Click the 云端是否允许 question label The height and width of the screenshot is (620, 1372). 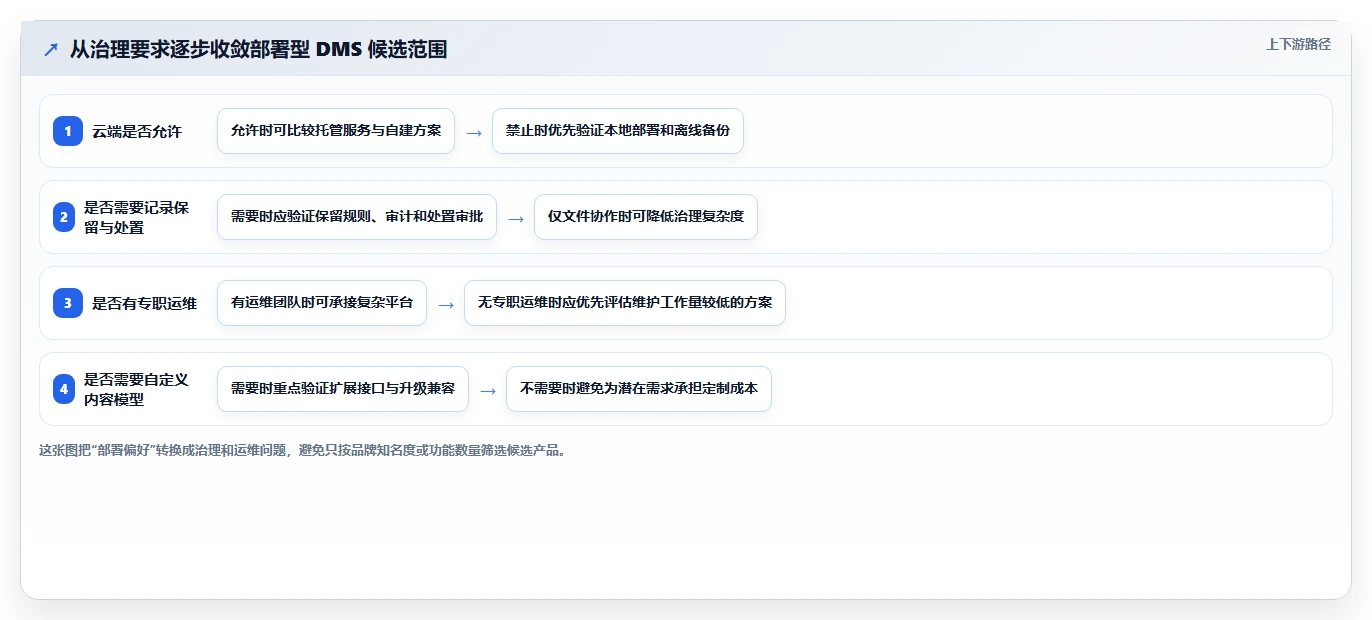tap(137, 131)
